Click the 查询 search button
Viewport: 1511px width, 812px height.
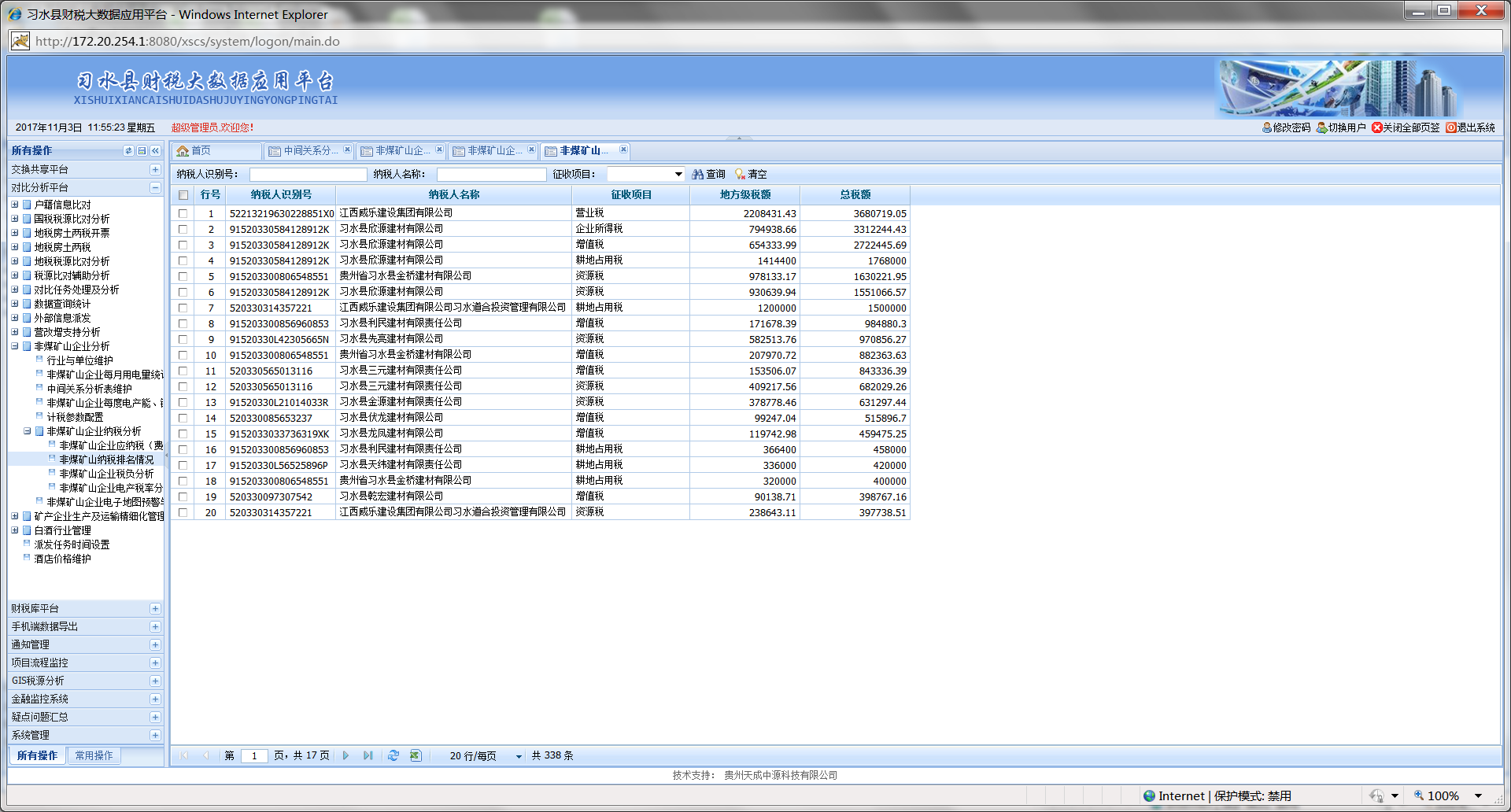[708, 174]
